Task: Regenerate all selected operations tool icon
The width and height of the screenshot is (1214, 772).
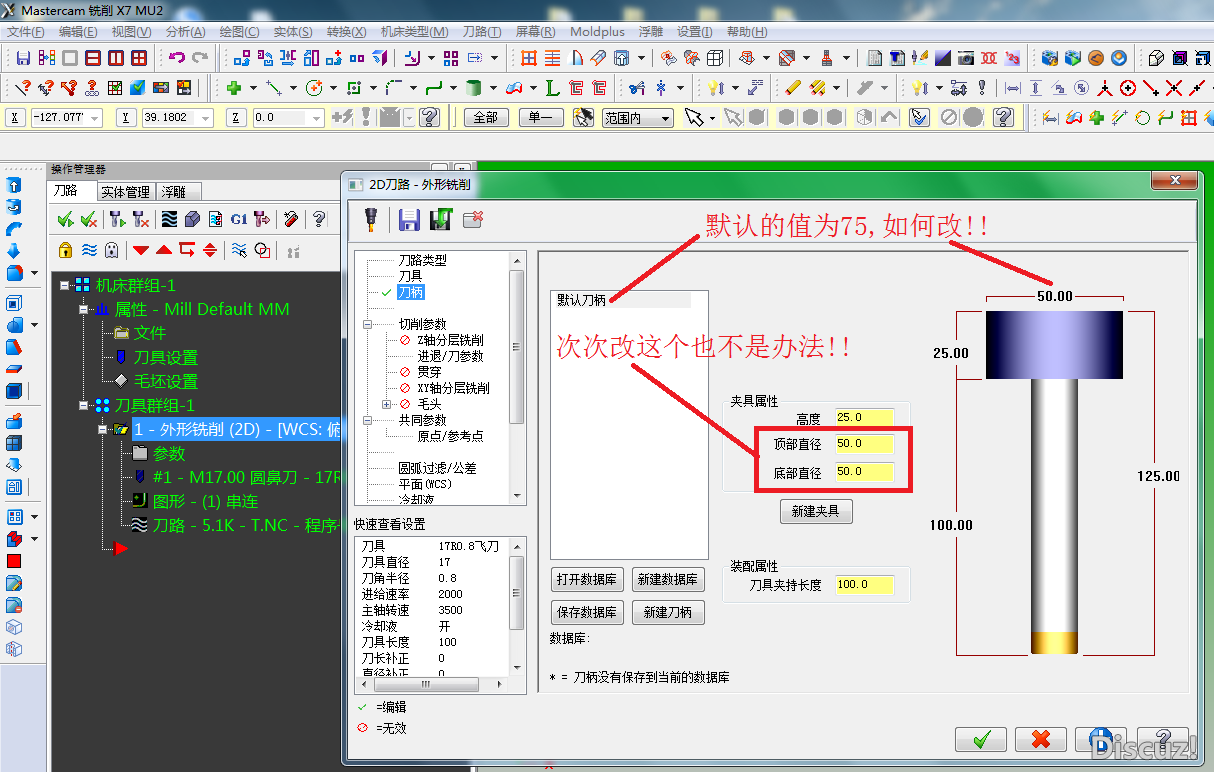Action: (117, 219)
